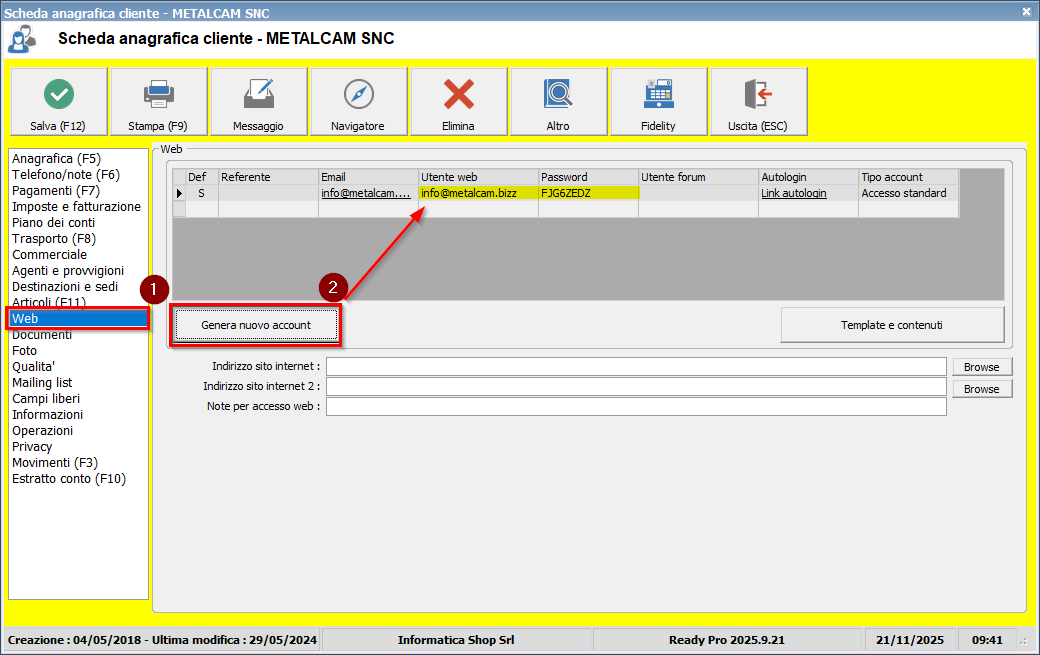The width and height of the screenshot is (1040, 655).
Task: Open the Altro magnifier button
Action: click(x=558, y=101)
